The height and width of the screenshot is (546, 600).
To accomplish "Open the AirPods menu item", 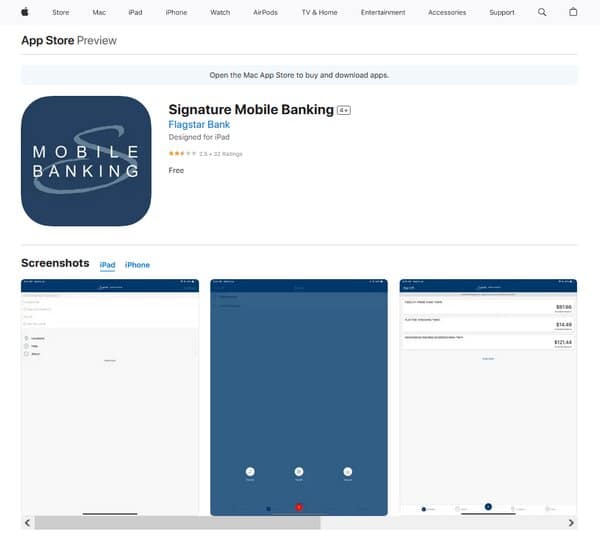I will [265, 12].
